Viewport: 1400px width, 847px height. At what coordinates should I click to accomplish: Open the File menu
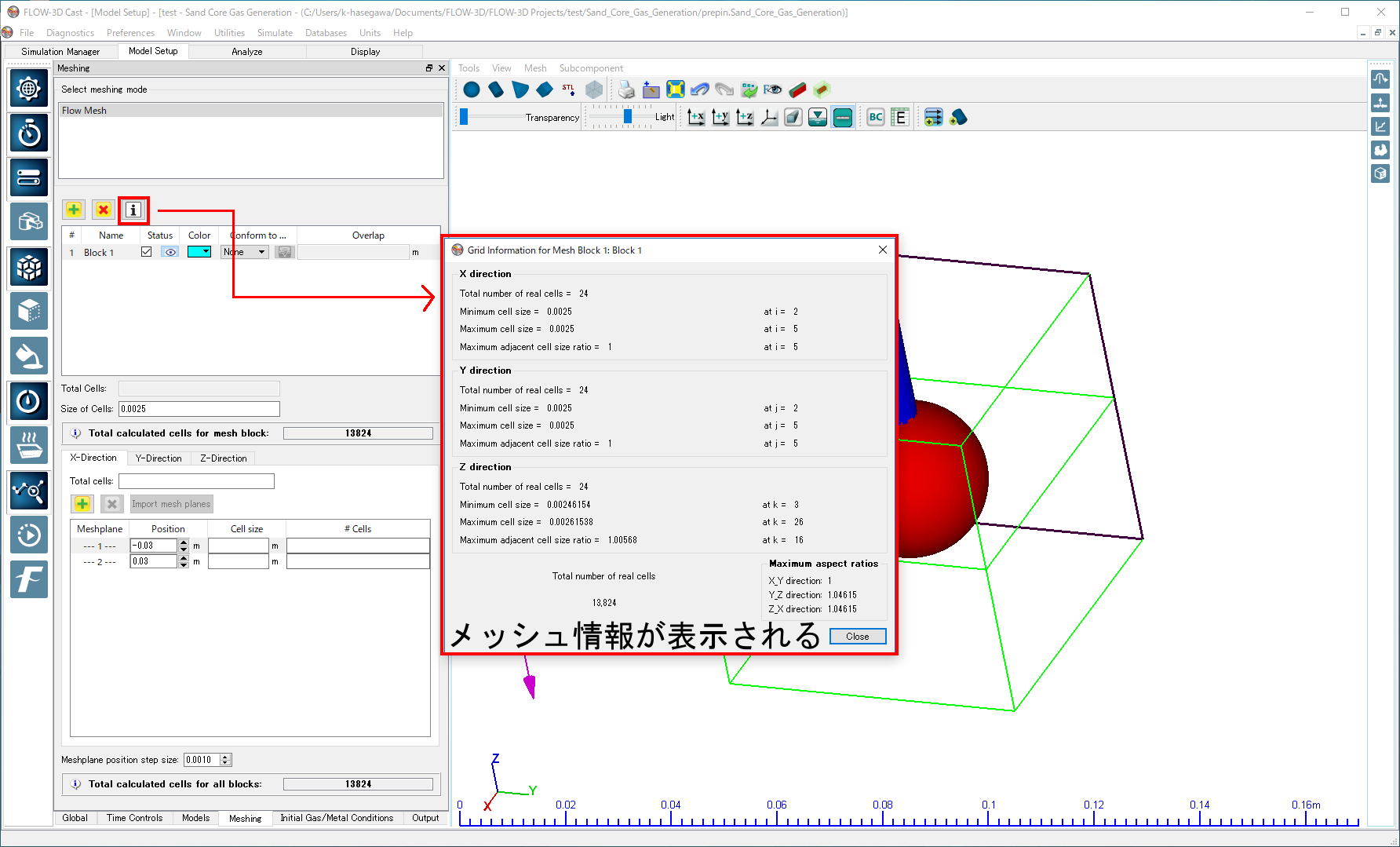(27, 33)
